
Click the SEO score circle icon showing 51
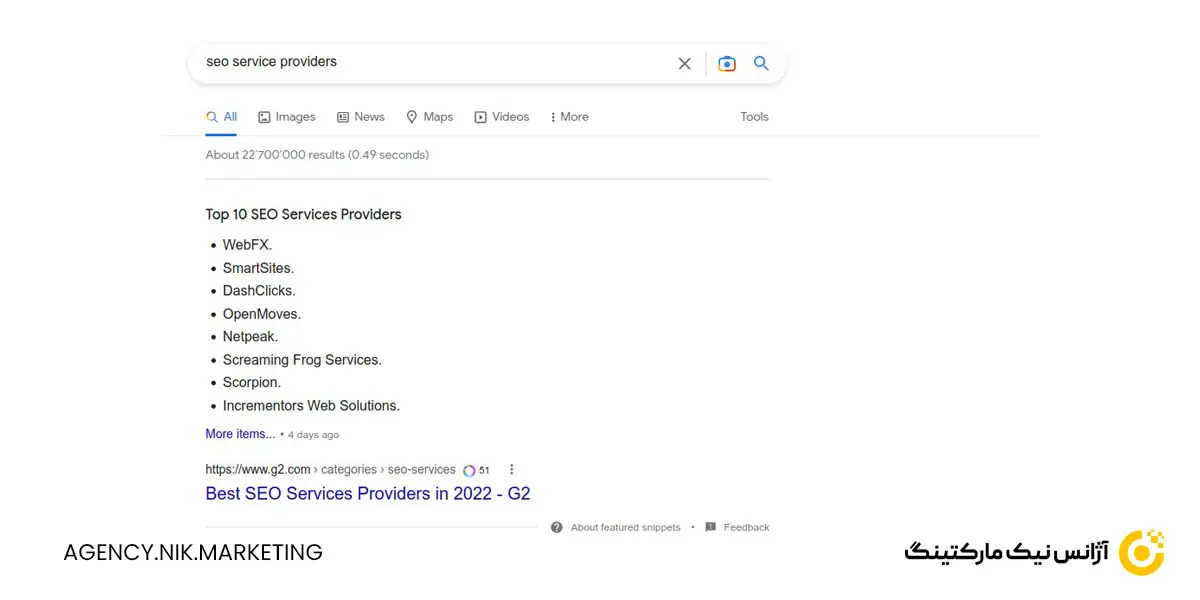[x=469, y=470]
